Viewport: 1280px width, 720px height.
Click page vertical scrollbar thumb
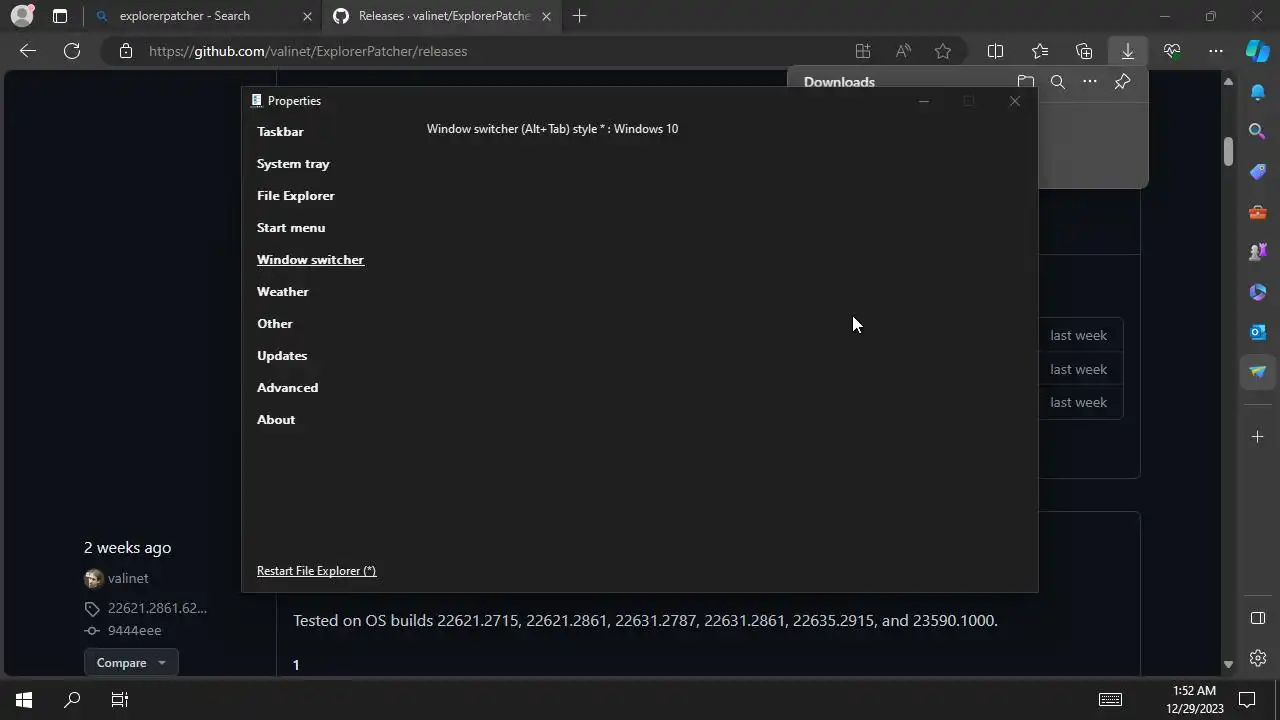1228,151
